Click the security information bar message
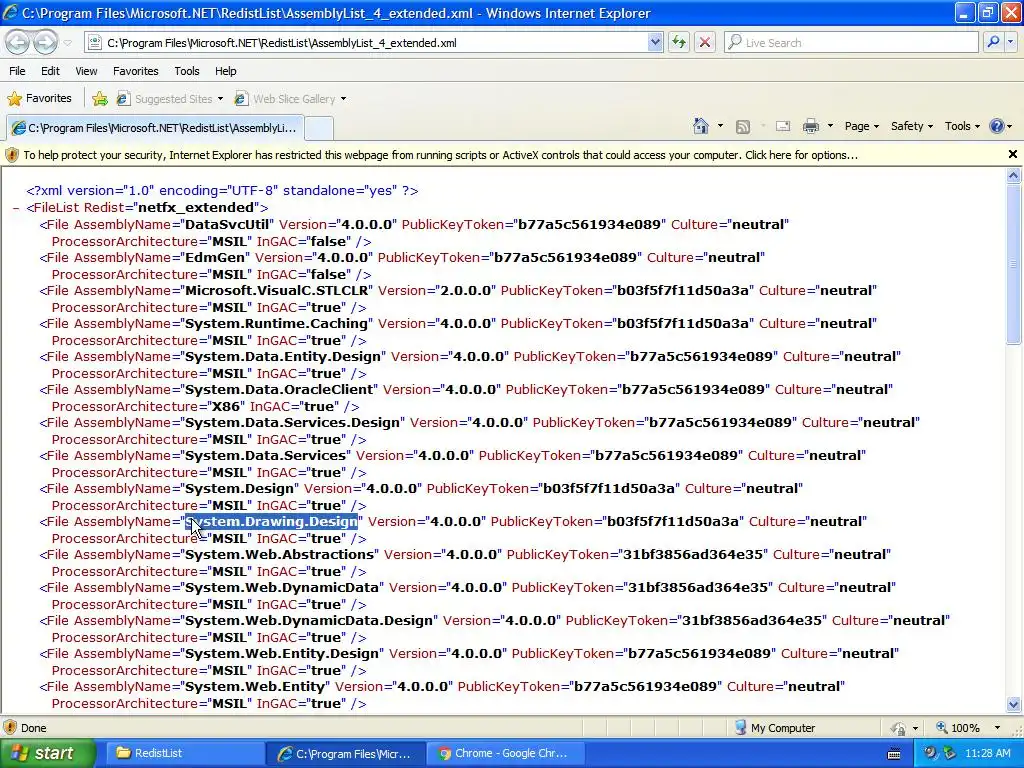Screen dimensions: 1024x768 coord(440,155)
